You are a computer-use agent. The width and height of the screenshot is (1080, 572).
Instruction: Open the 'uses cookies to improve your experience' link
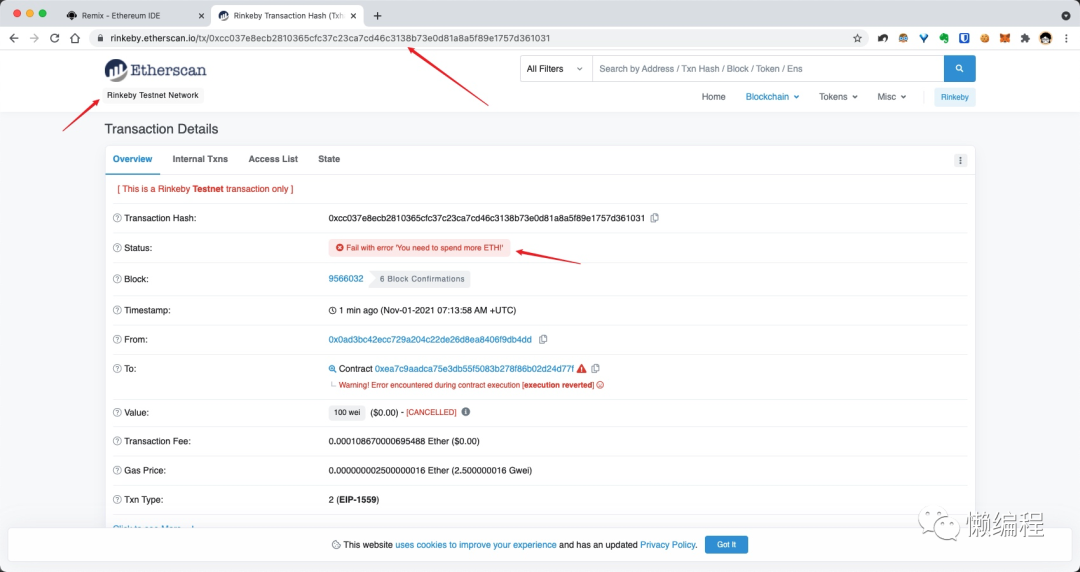point(476,544)
